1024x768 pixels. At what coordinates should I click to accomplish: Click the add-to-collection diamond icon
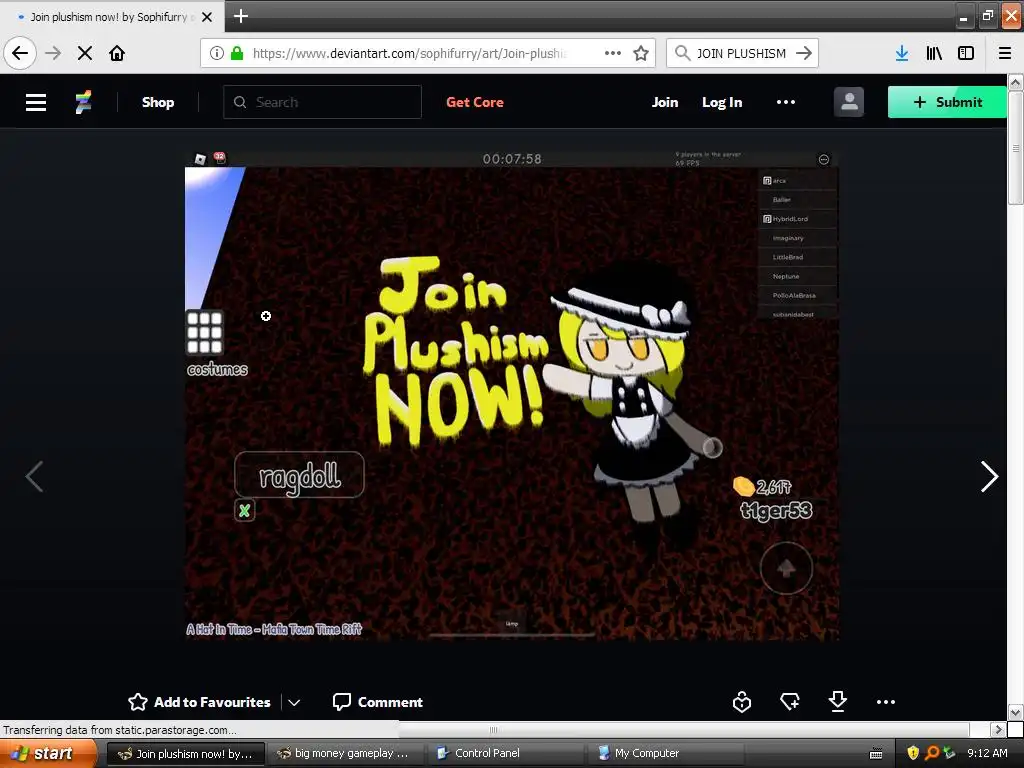coord(790,702)
